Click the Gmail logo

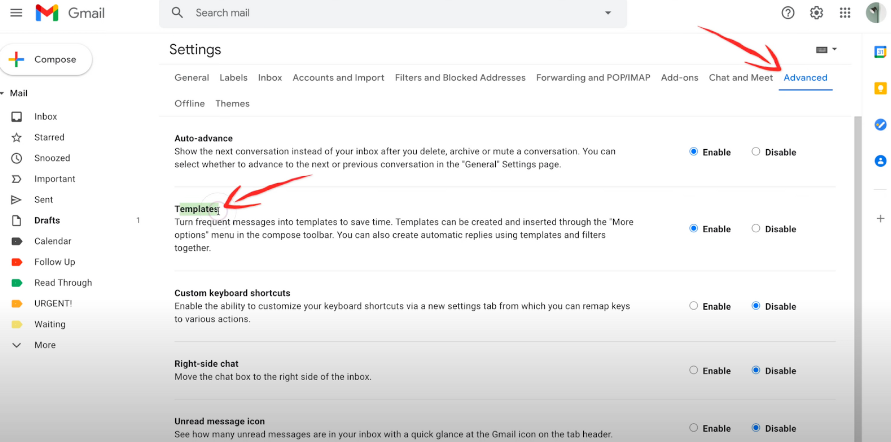70,12
